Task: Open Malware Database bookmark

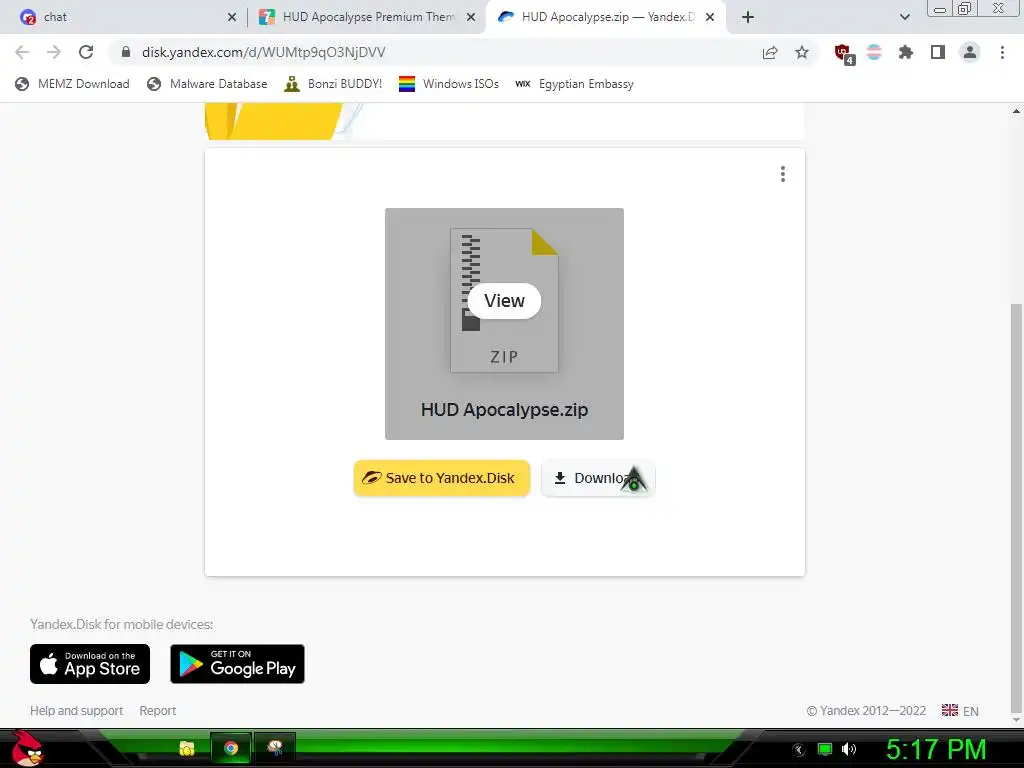Action: point(207,84)
